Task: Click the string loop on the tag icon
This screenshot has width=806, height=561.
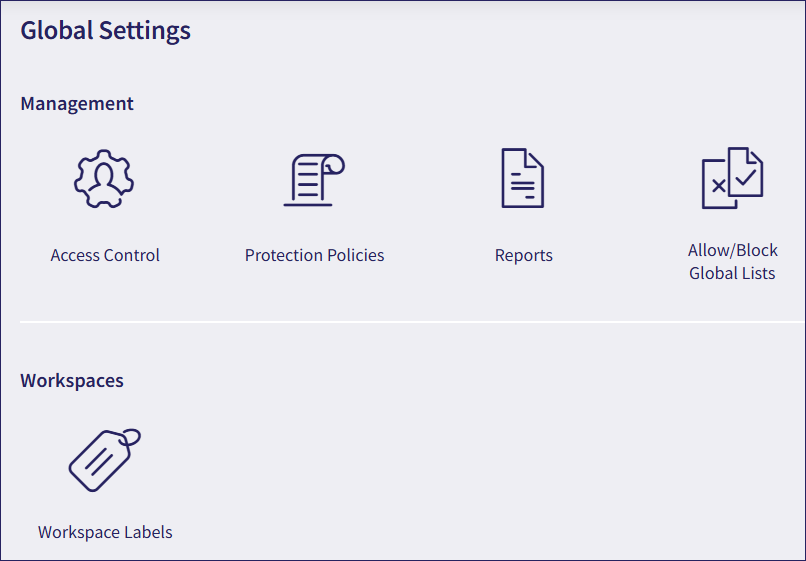Action: pos(129,436)
